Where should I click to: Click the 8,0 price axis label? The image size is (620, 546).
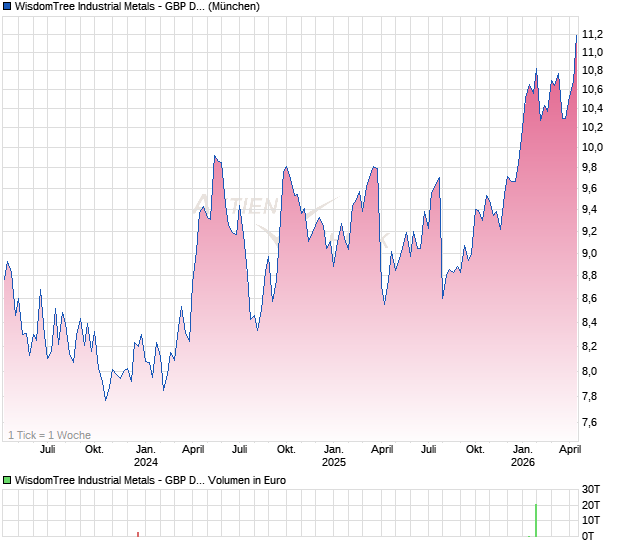(590, 371)
